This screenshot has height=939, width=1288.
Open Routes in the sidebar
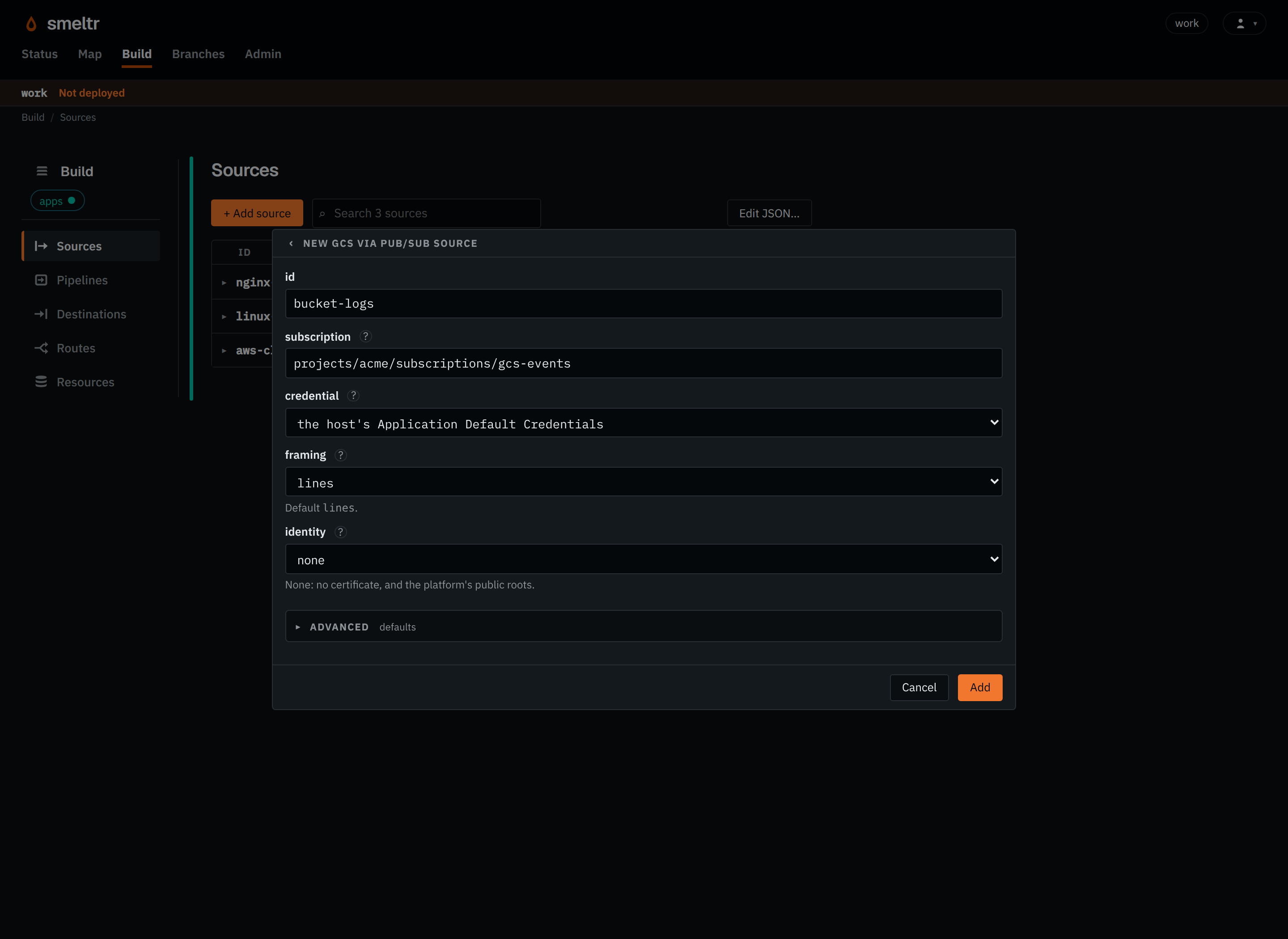pyautogui.click(x=91, y=348)
